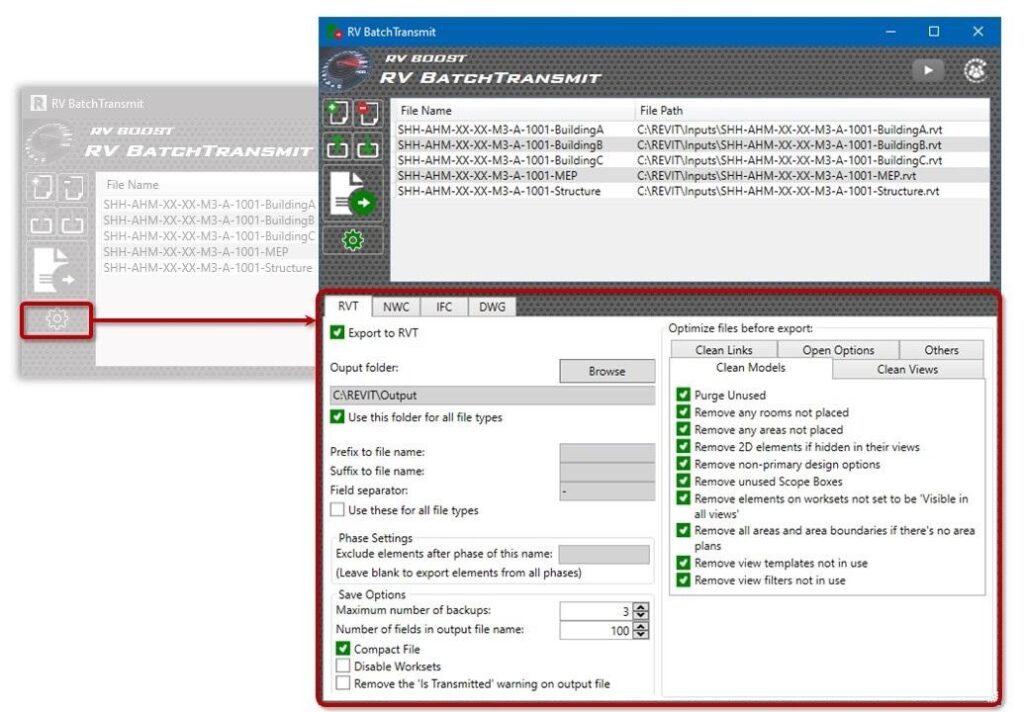The image size is (1024, 712).
Task: Click the circular paw icon in the header
Action: (x=975, y=71)
